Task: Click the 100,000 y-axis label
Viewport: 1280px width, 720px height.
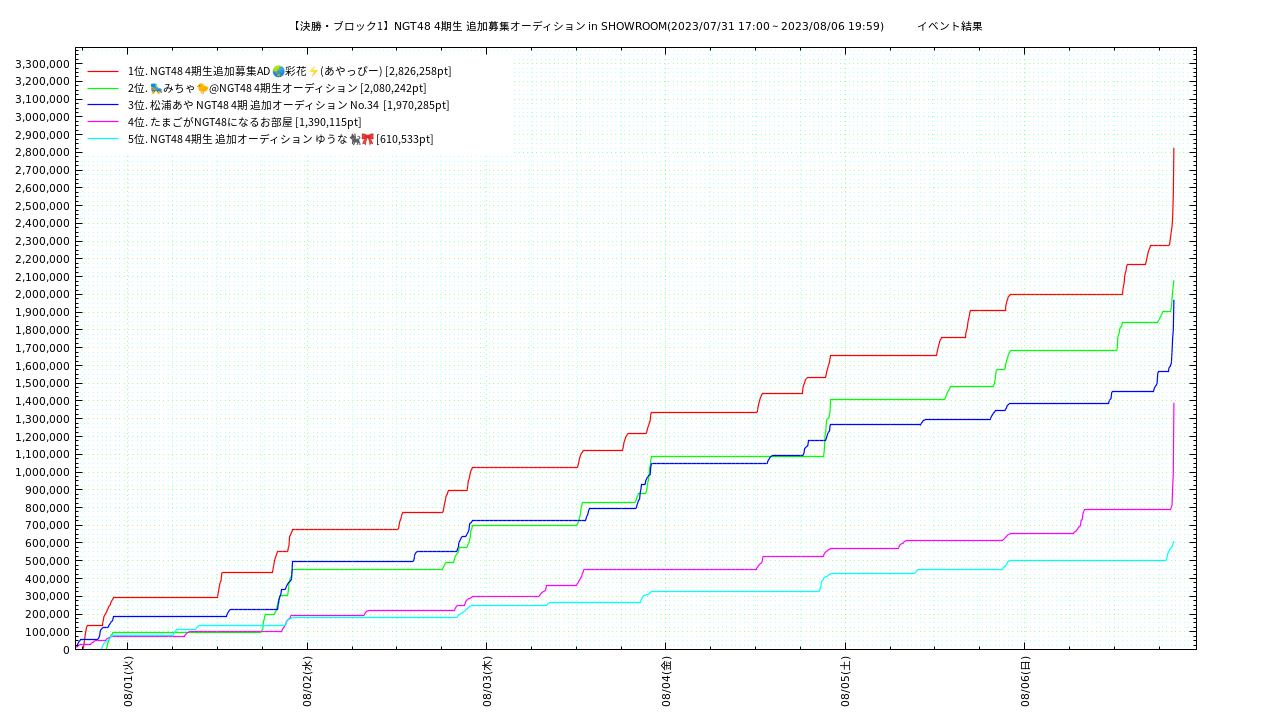Action: tap(47, 632)
